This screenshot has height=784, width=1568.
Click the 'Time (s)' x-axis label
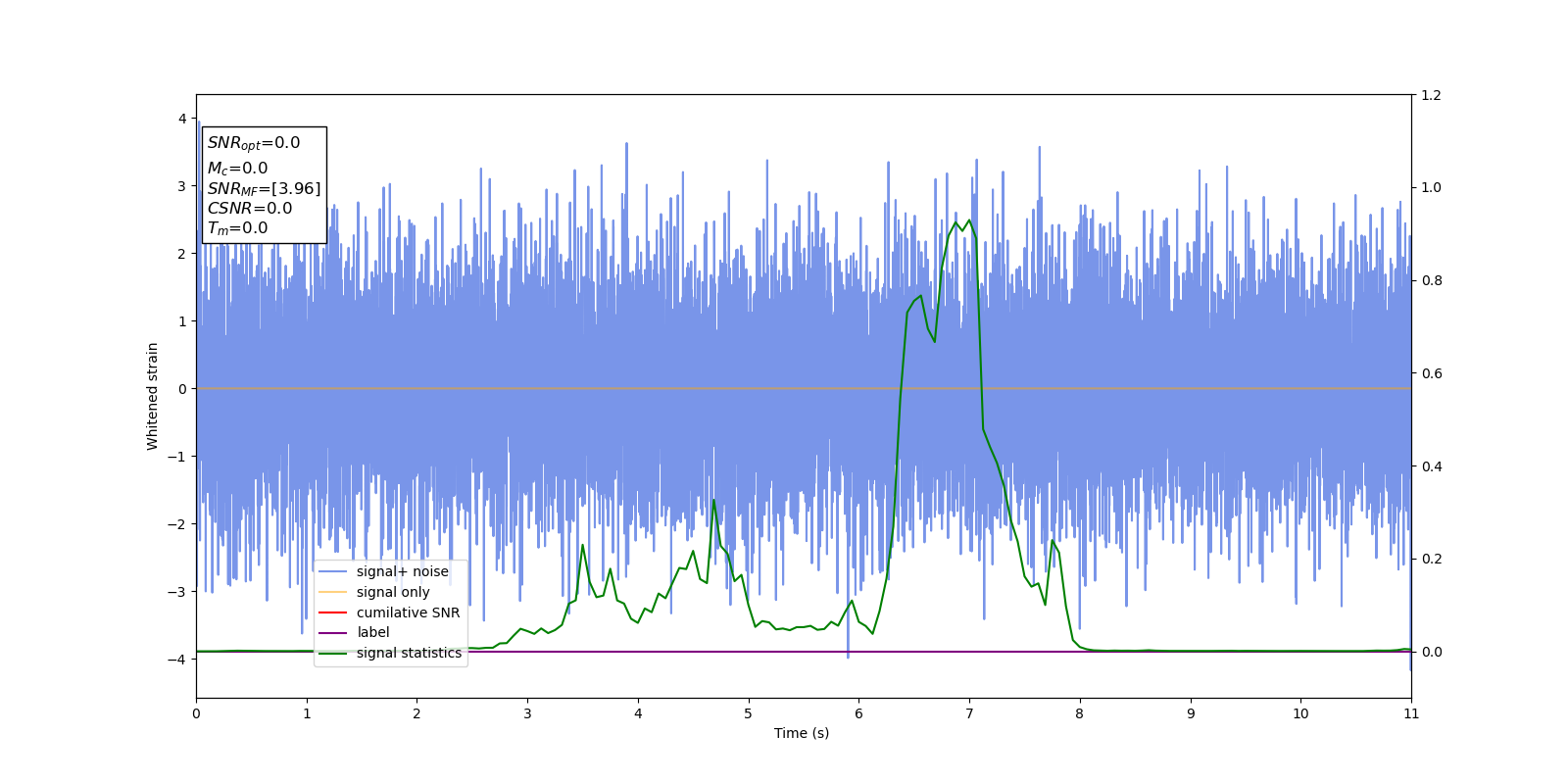click(x=802, y=733)
